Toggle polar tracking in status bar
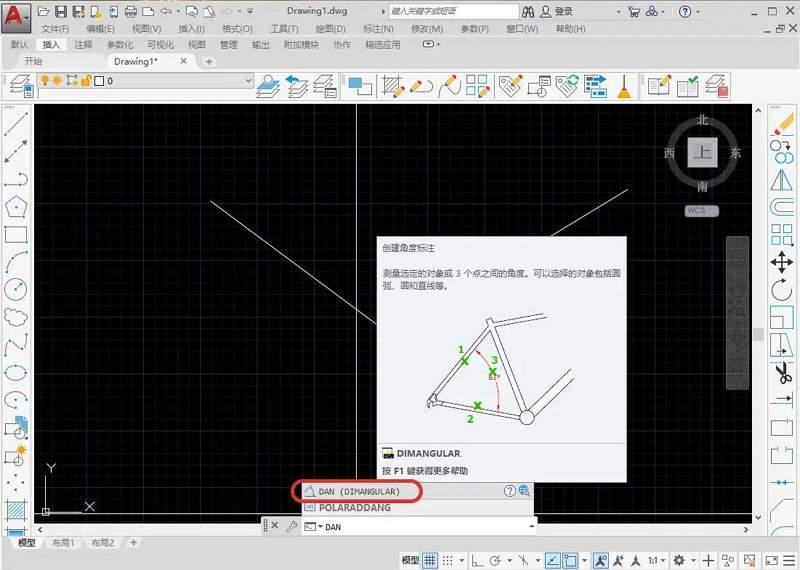800x570 pixels. (494, 560)
